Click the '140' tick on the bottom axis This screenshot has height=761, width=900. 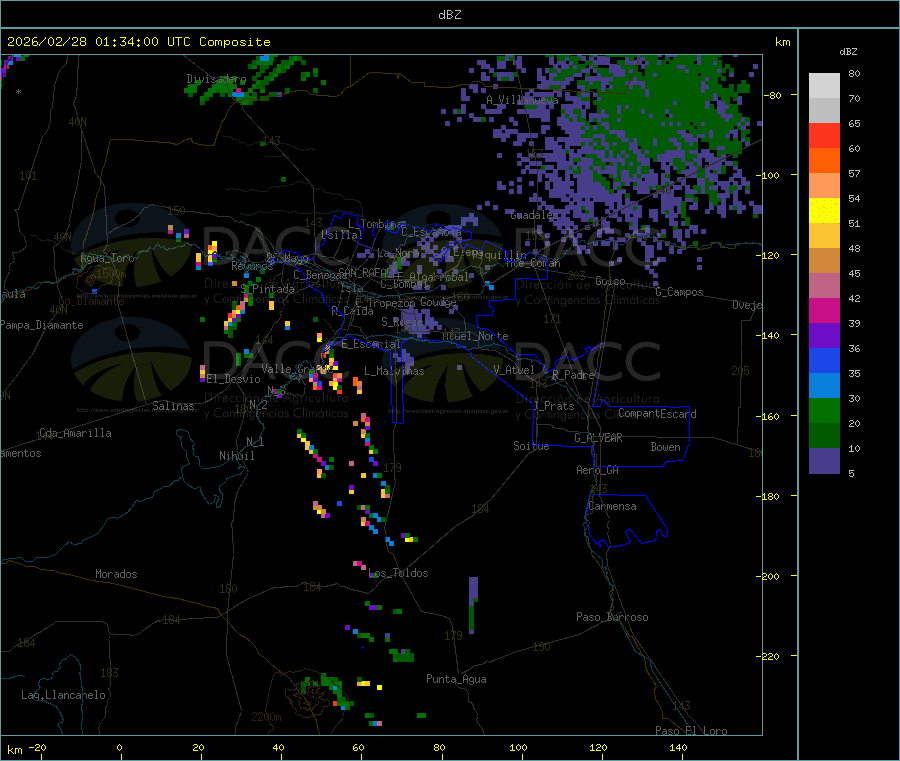point(678,747)
